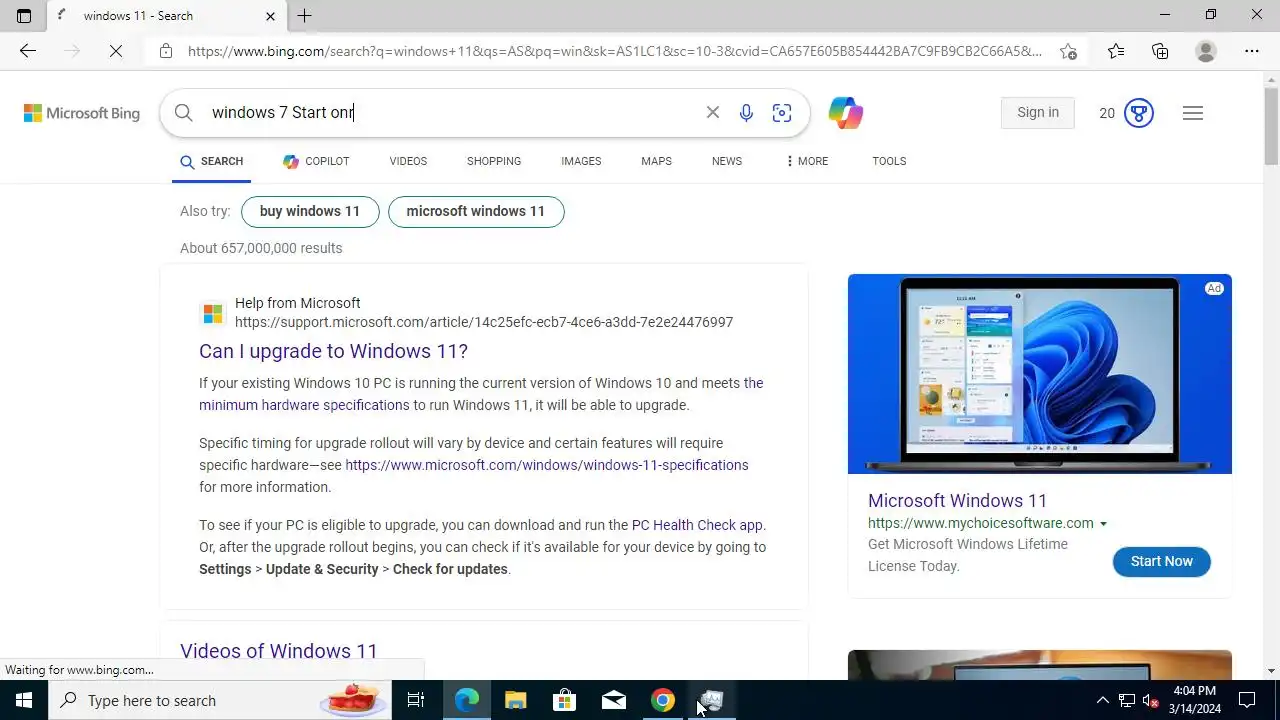The image size is (1280, 720).
Task: Open the TOOLS option
Action: click(889, 161)
